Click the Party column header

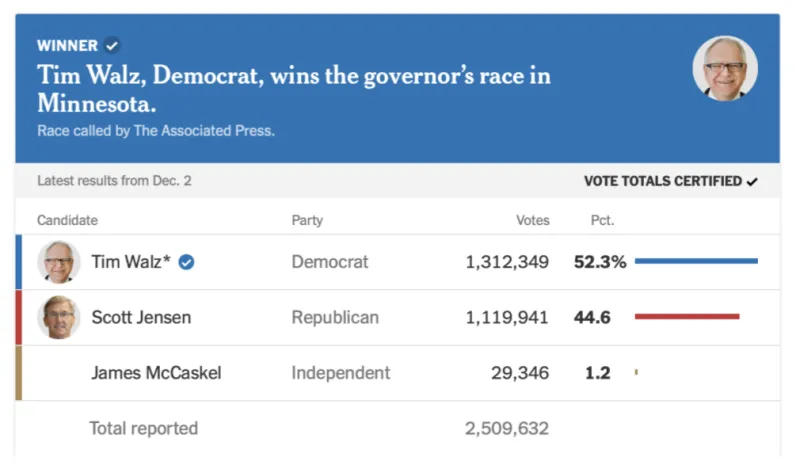click(x=307, y=220)
